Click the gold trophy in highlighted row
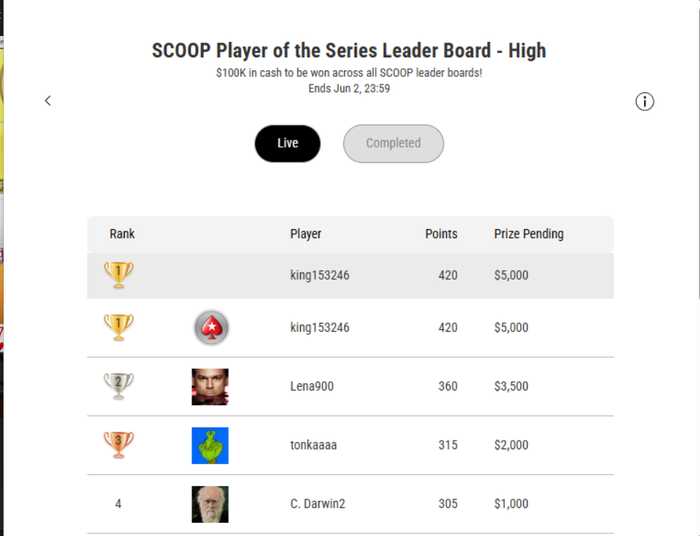Viewport: 700px width, 536px height. point(118,275)
